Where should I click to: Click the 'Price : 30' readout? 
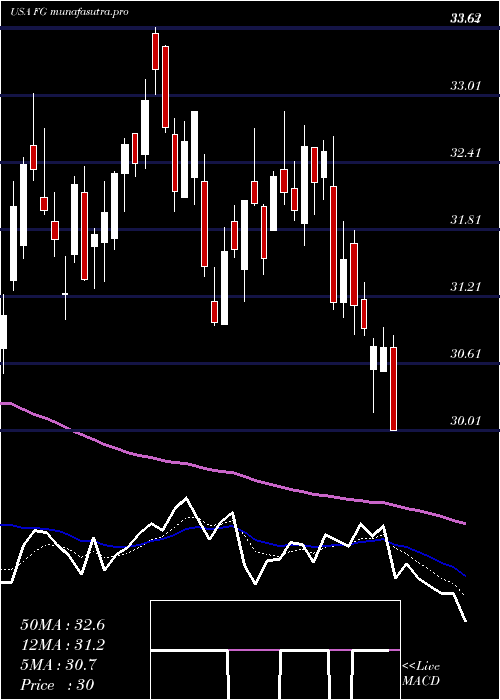coord(57,684)
